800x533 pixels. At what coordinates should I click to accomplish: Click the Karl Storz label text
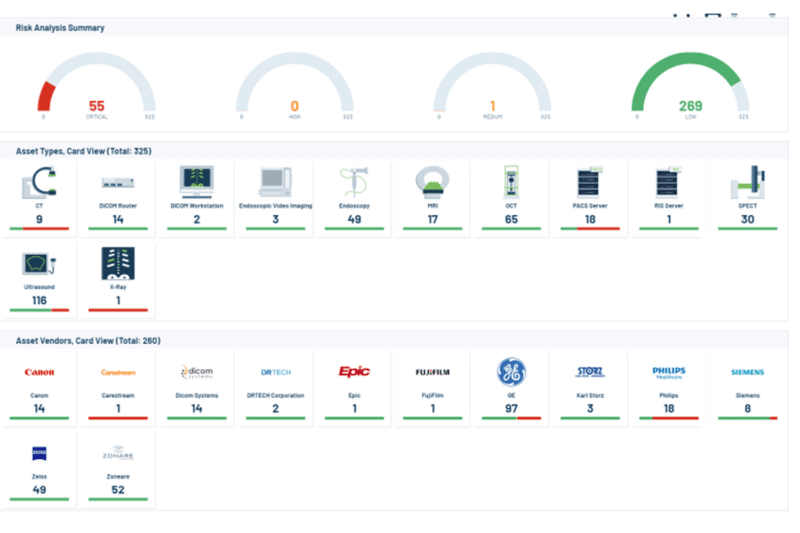[x=590, y=395]
